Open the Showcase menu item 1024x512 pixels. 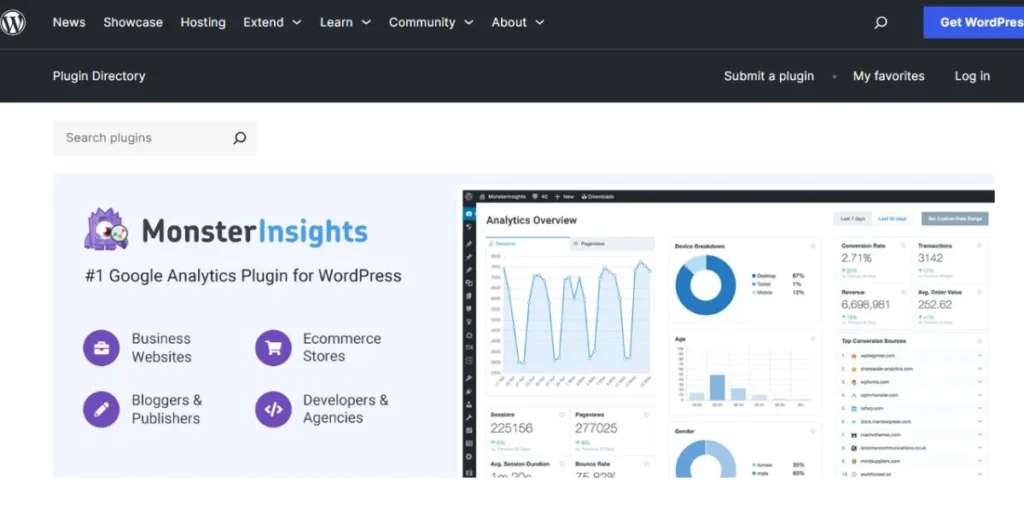(x=133, y=22)
